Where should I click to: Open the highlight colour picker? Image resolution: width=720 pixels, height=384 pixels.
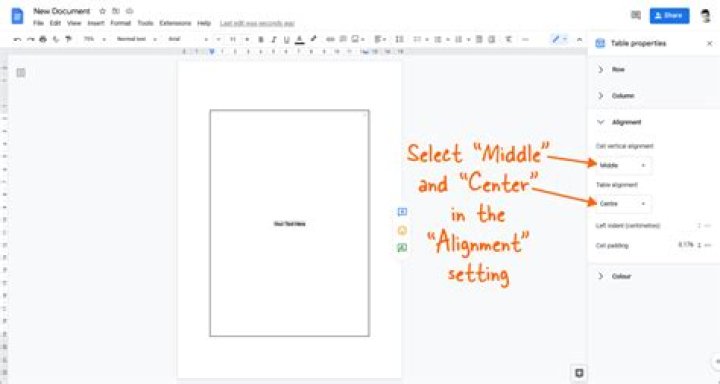313,40
